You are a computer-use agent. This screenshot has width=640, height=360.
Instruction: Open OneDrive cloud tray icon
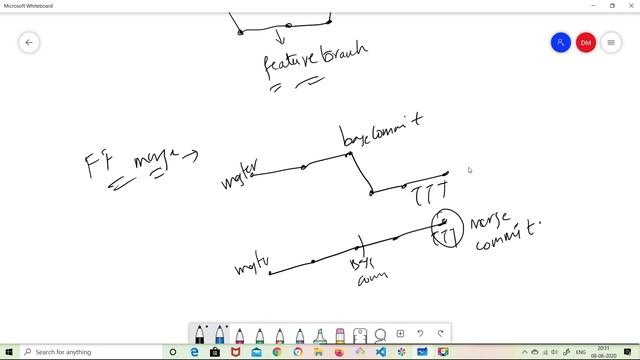pos(534,352)
